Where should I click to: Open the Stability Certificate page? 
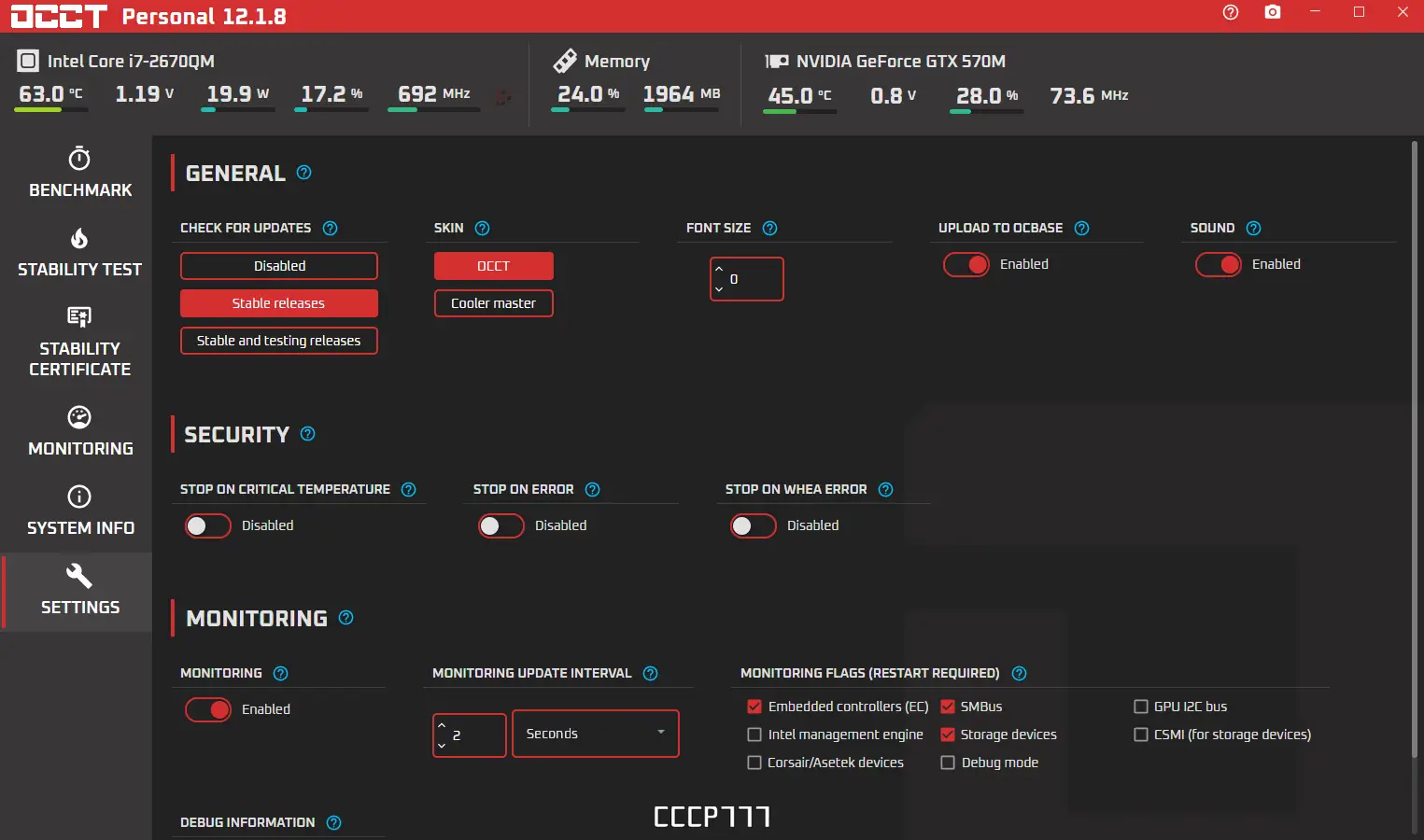(80, 342)
